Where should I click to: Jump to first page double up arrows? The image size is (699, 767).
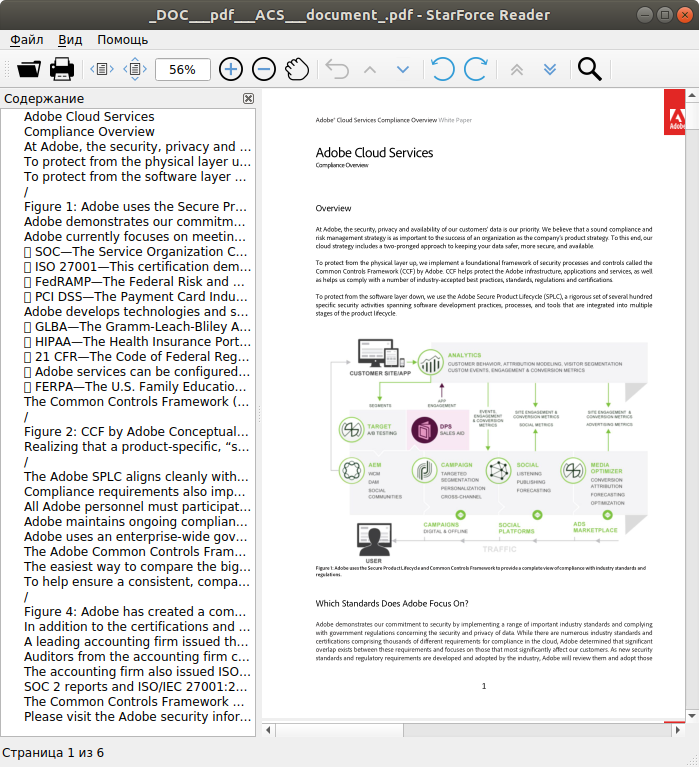coord(517,69)
